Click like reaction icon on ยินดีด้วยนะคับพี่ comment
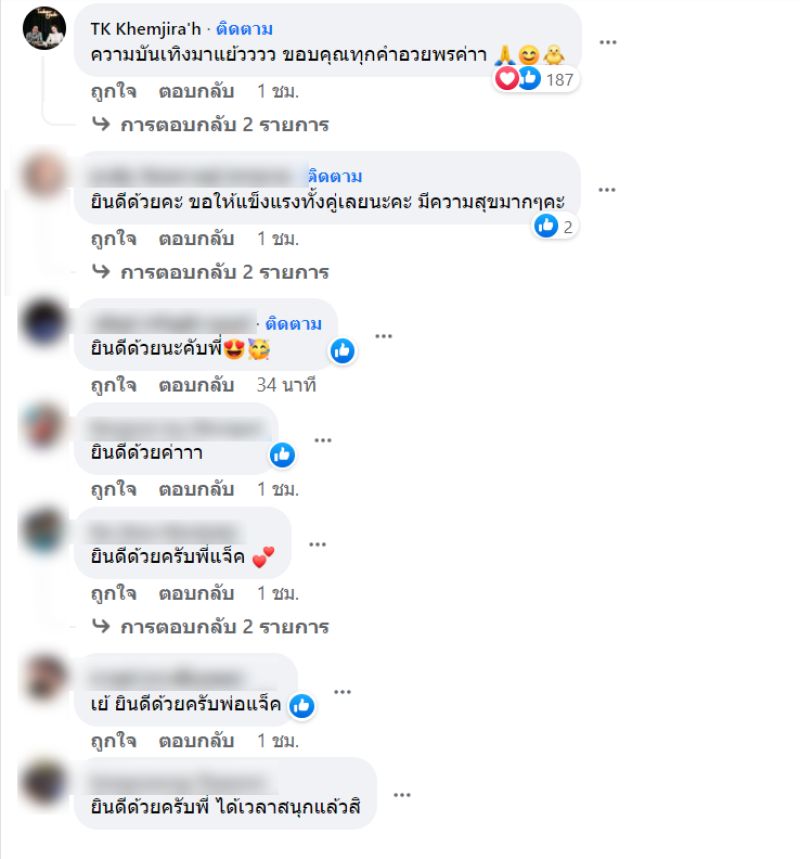The height and width of the screenshot is (859, 800). (x=342, y=351)
